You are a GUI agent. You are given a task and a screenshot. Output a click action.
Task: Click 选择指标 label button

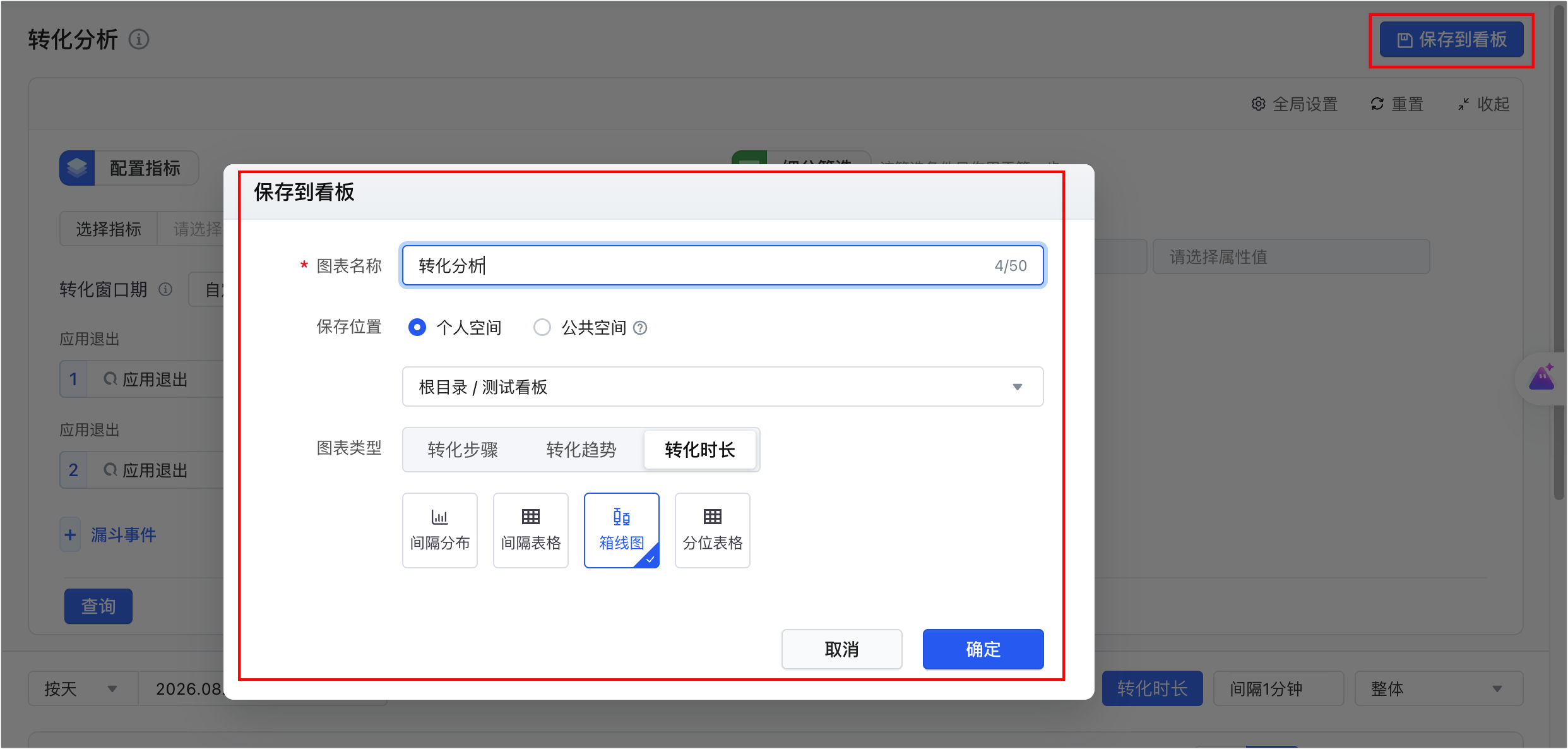[x=109, y=229]
